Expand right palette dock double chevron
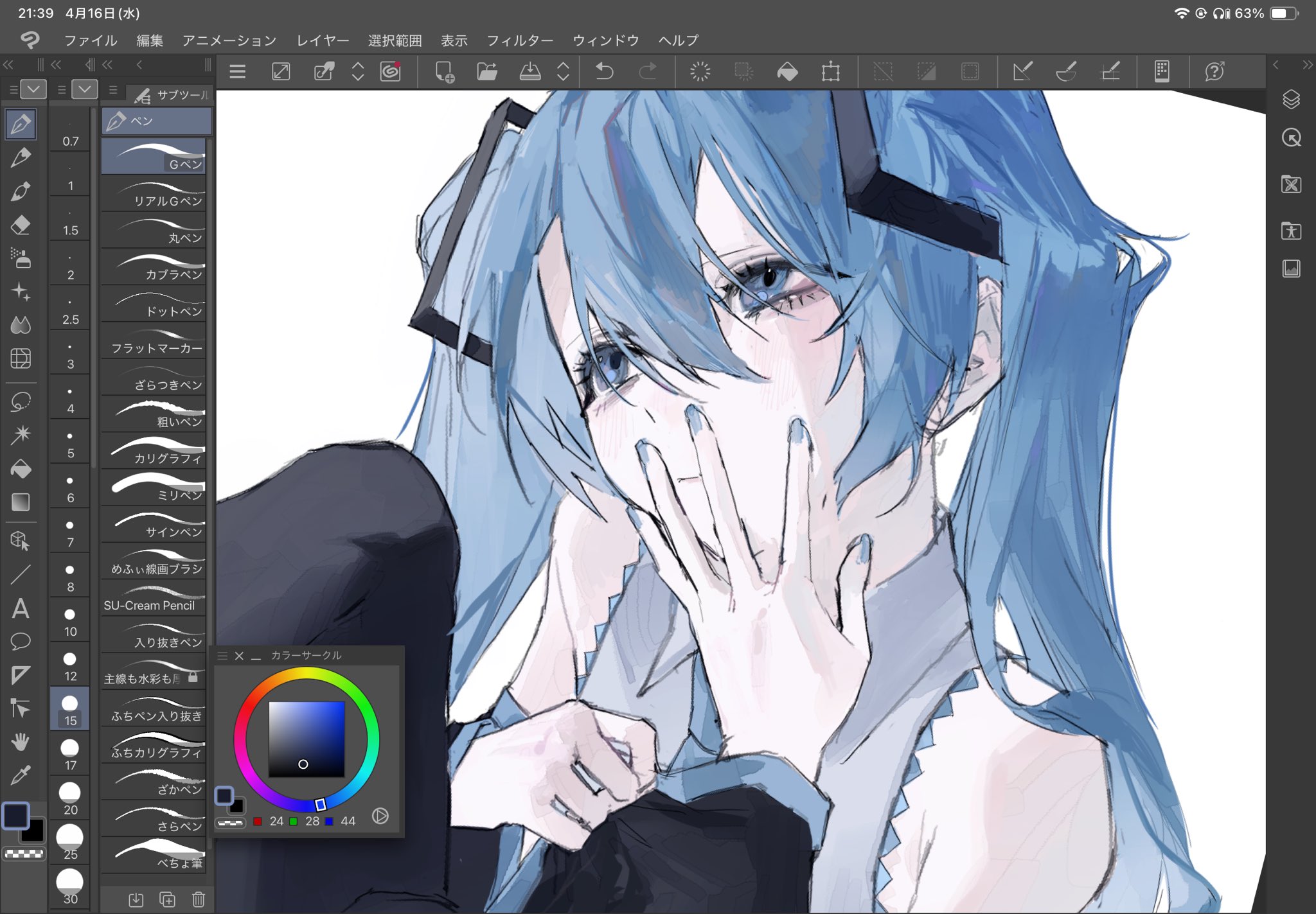Screen dimensions: 1316x914 [1308, 64]
